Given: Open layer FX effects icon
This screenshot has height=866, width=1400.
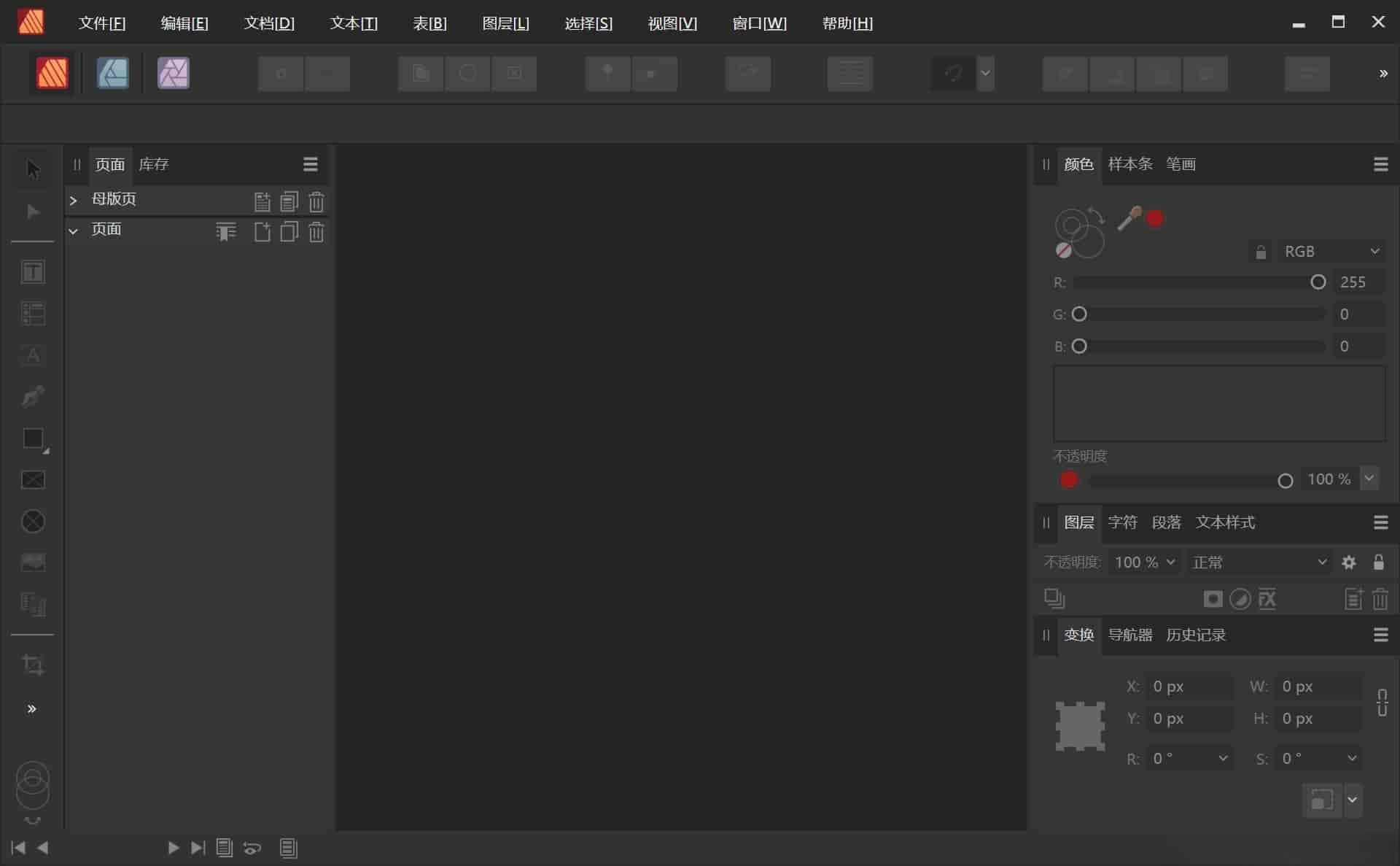Looking at the screenshot, I should [1267, 599].
